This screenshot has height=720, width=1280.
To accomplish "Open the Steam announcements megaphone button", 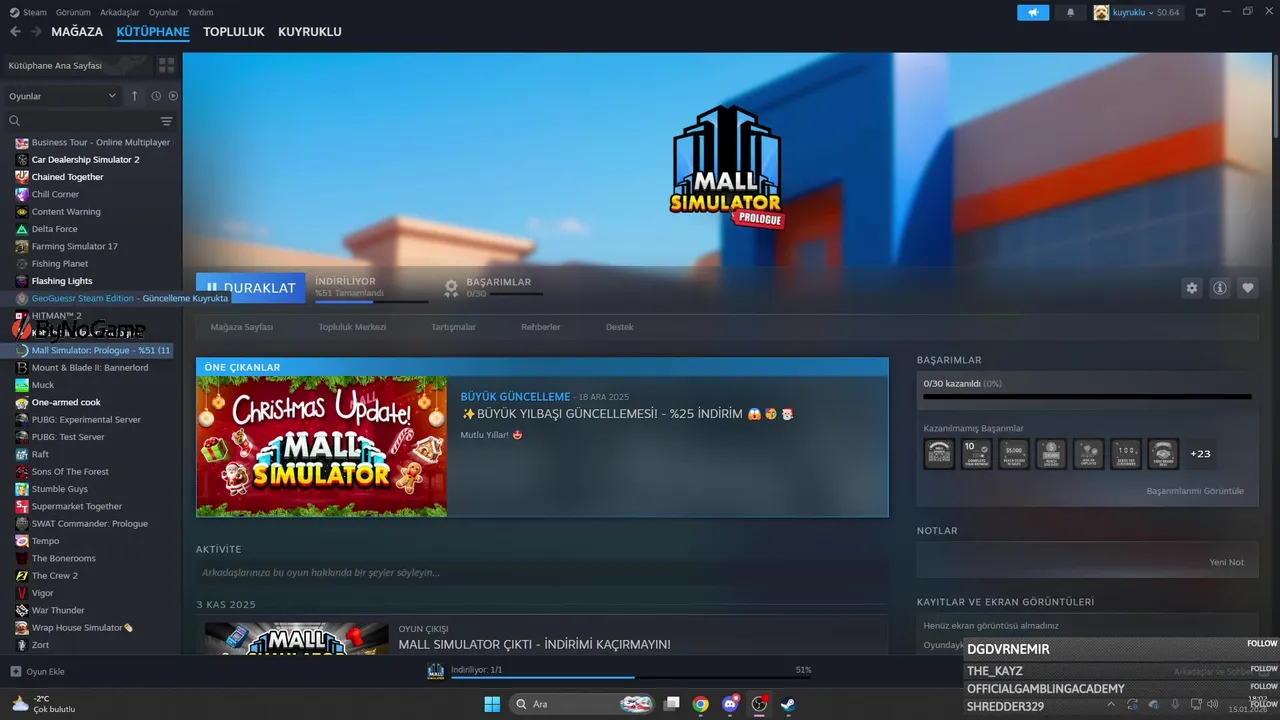I will [1033, 12].
